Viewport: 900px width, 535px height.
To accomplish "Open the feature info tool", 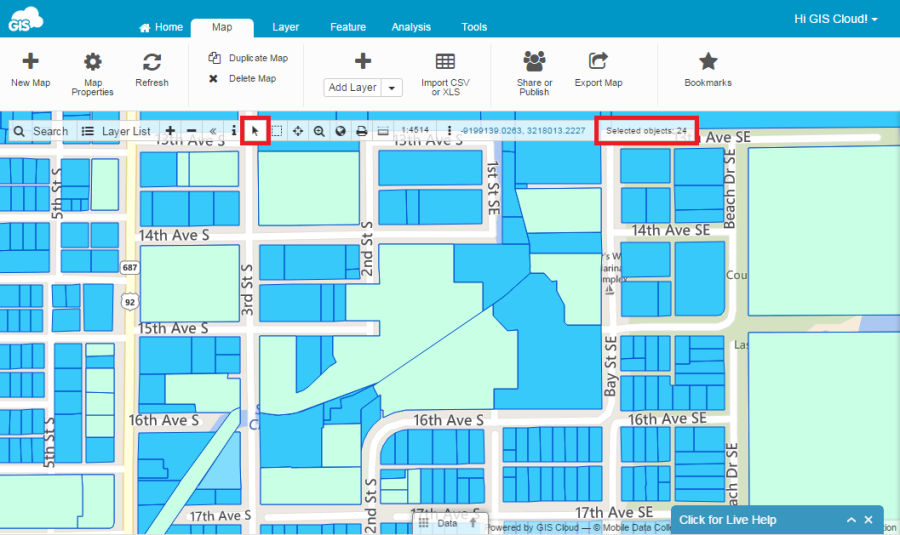I will 234,131.
